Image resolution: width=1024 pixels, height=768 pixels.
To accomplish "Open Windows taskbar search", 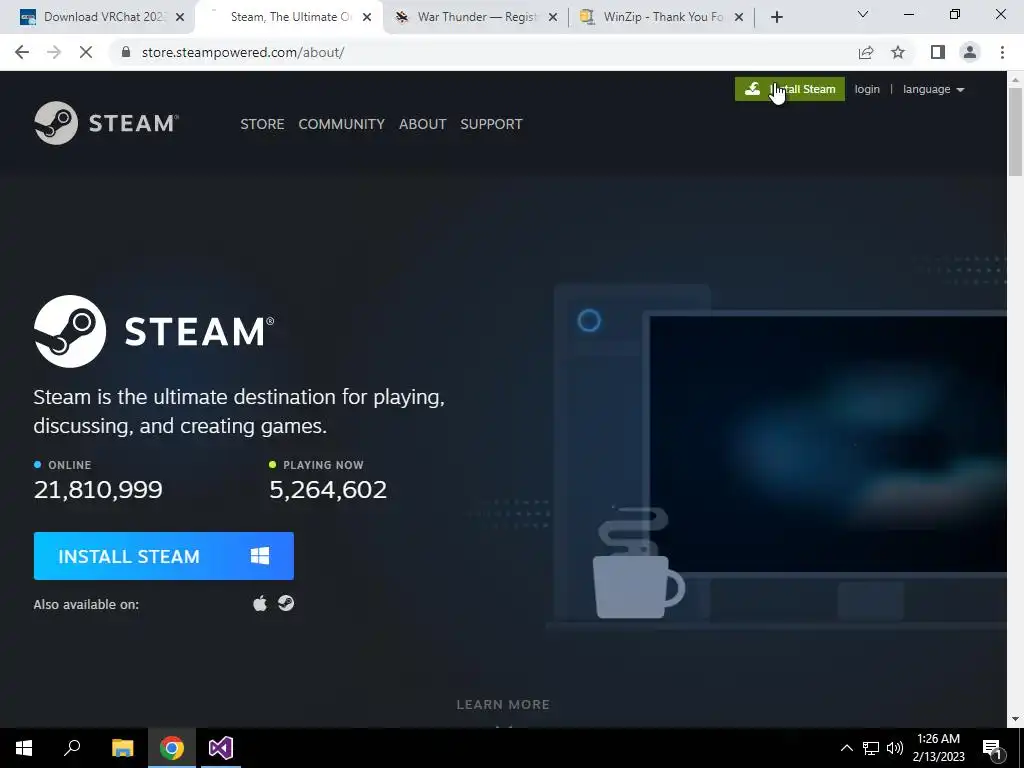I will click(72, 748).
